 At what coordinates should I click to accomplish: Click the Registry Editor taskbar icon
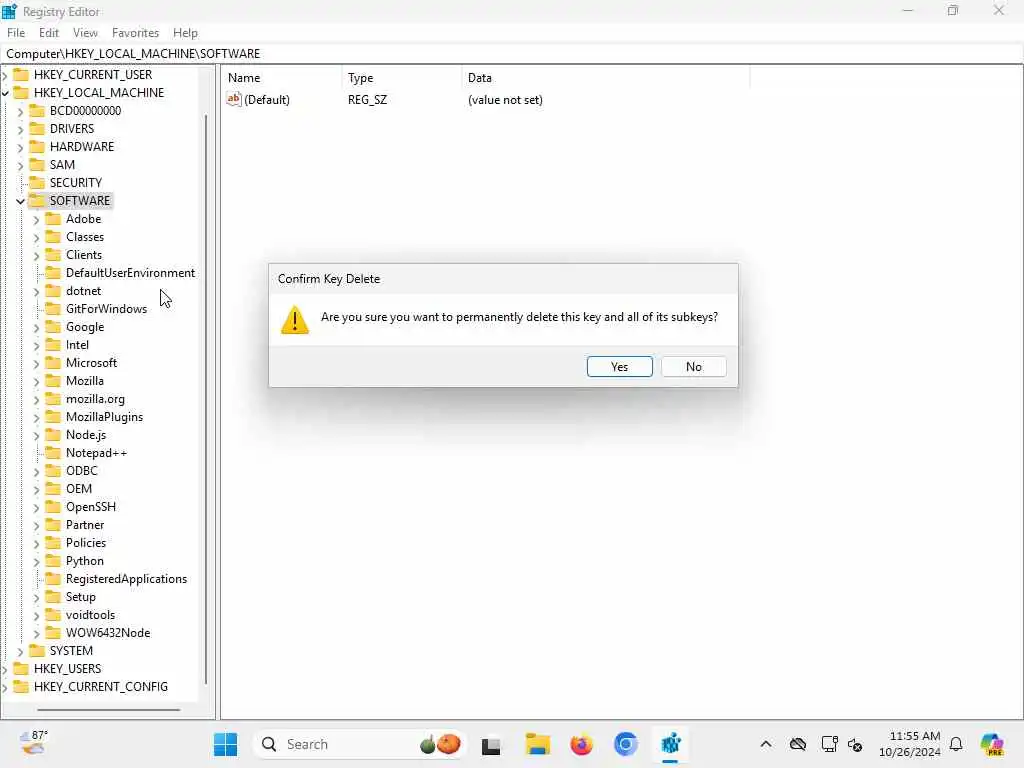point(671,744)
